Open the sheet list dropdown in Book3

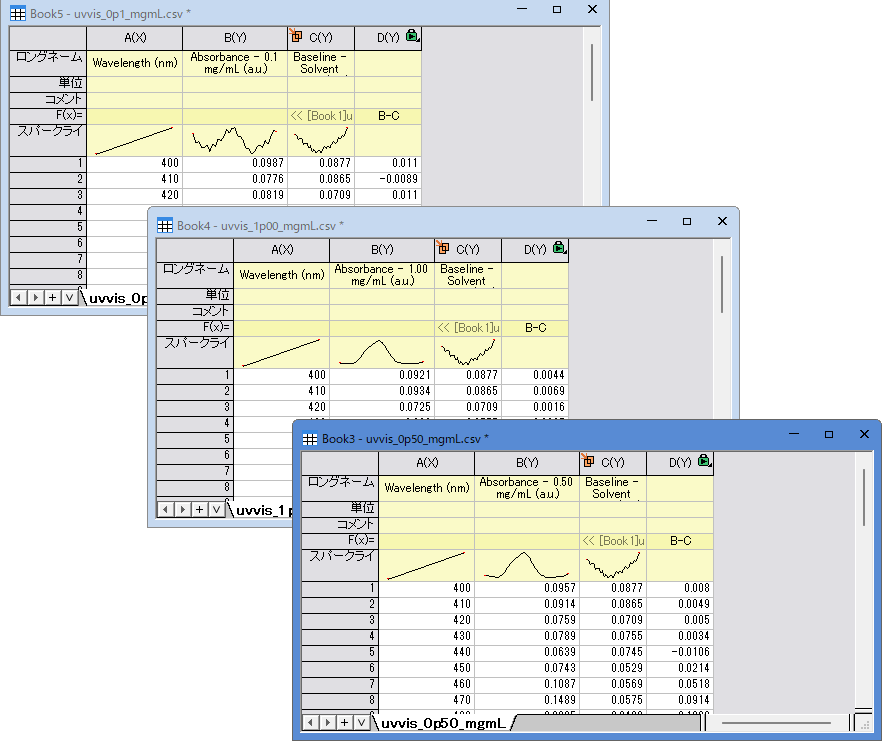coord(361,722)
